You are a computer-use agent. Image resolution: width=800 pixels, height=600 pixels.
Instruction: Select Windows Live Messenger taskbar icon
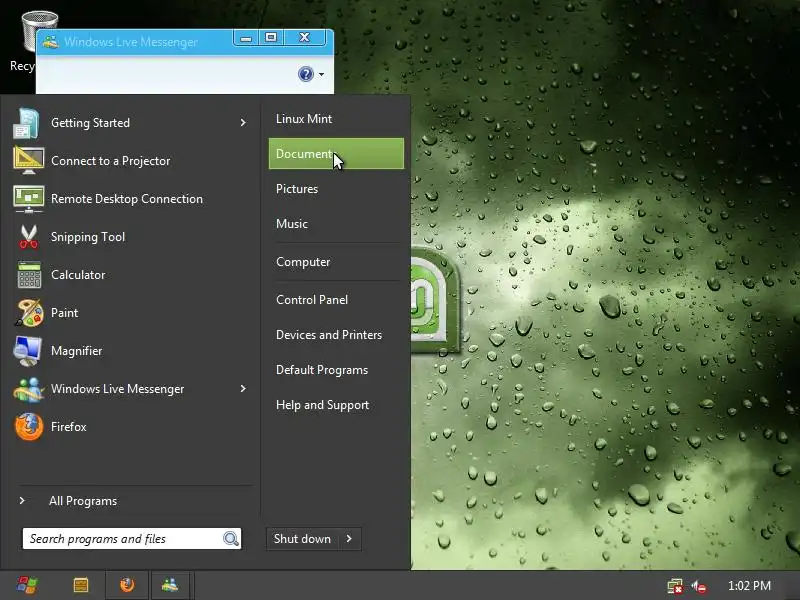coord(170,585)
